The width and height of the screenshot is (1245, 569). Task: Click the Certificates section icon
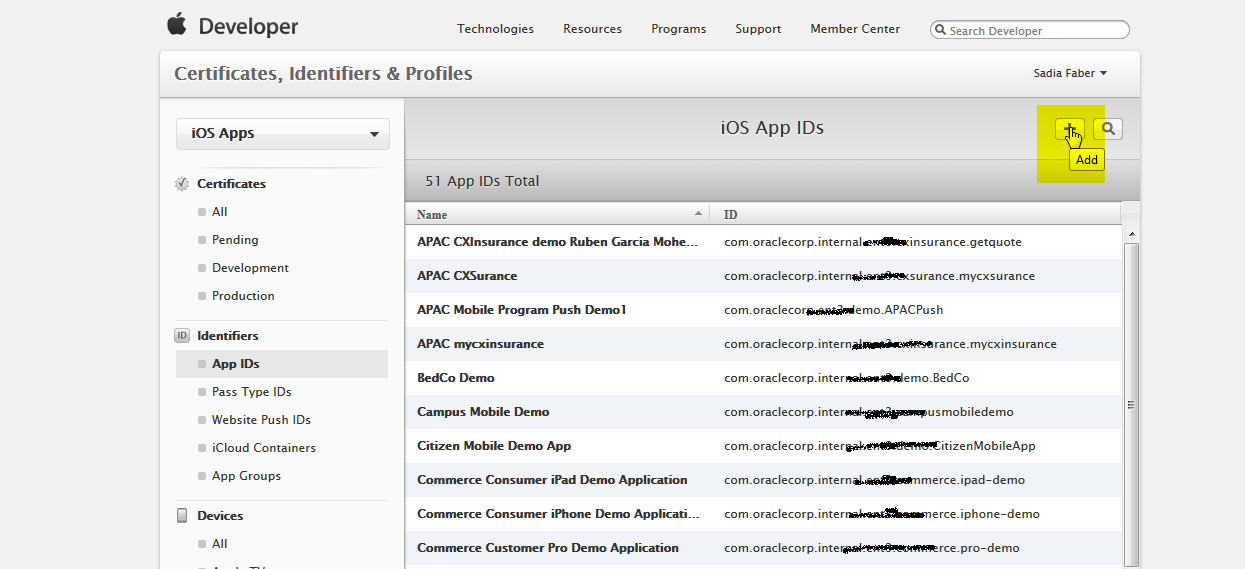(182, 184)
